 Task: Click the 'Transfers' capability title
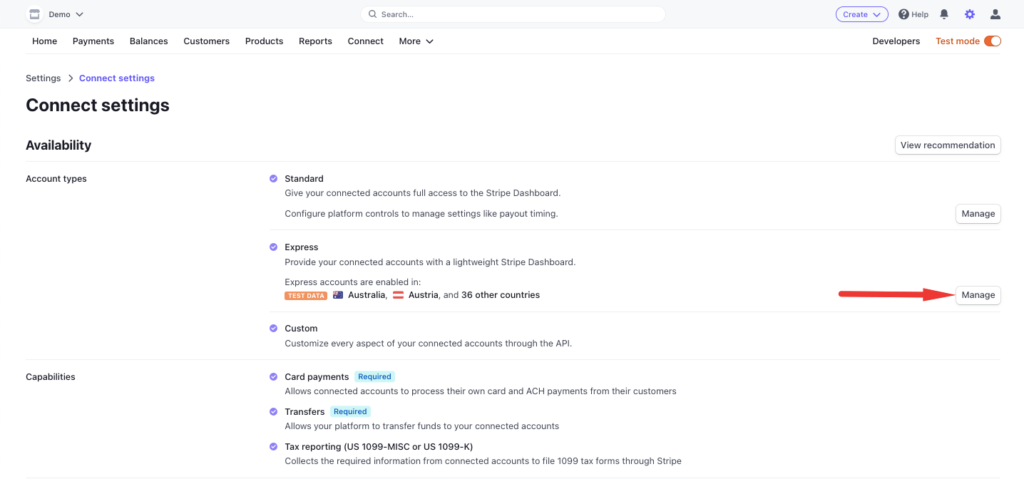tap(305, 411)
